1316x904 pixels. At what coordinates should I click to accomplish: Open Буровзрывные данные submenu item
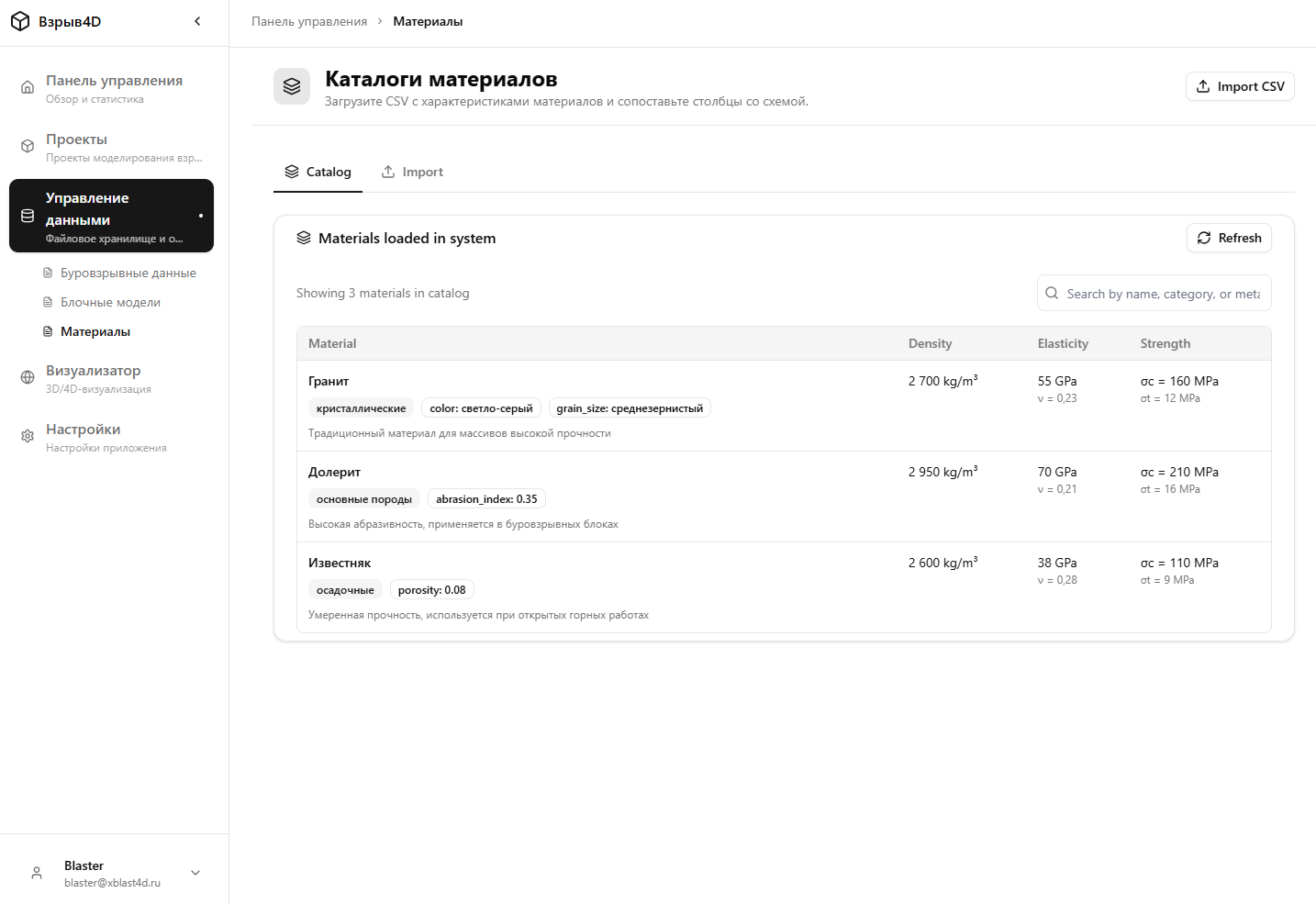click(120, 273)
